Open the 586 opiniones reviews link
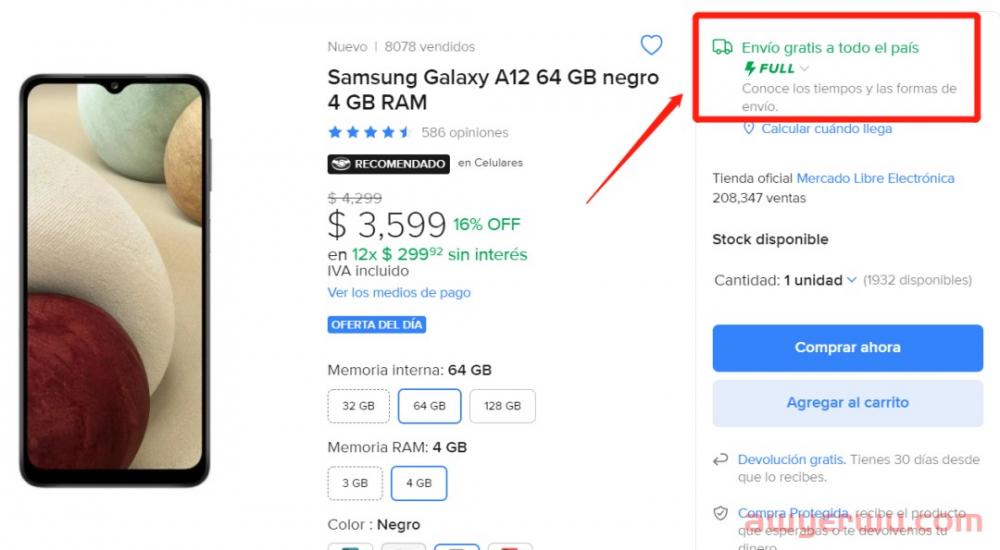This screenshot has width=1000, height=550. [465, 132]
